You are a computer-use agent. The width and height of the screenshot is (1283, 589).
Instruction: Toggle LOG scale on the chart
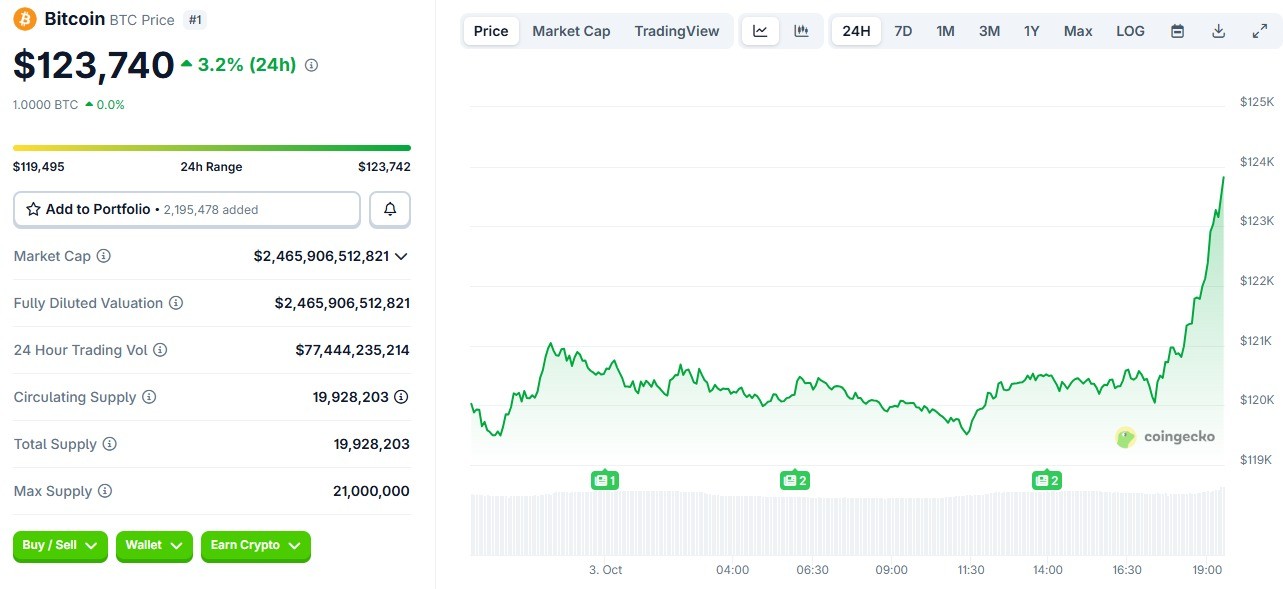click(x=1130, y=31)
